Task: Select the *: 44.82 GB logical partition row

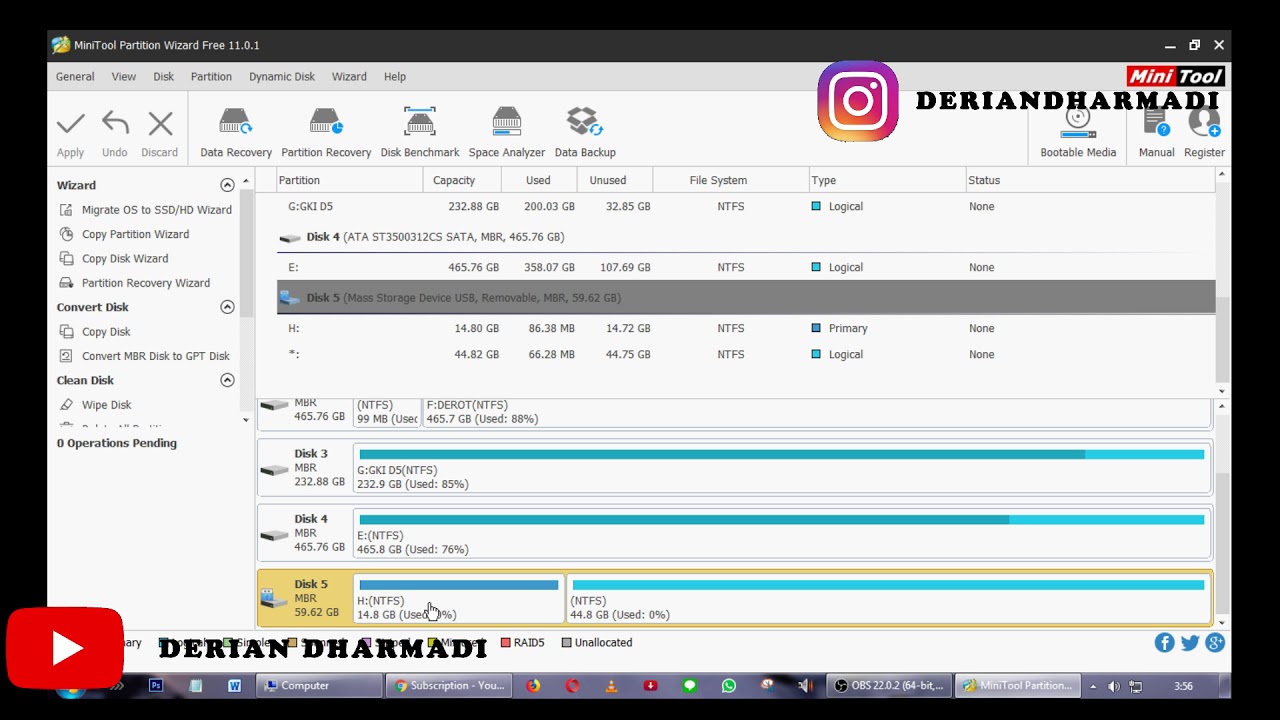Action: click(746, 354)
